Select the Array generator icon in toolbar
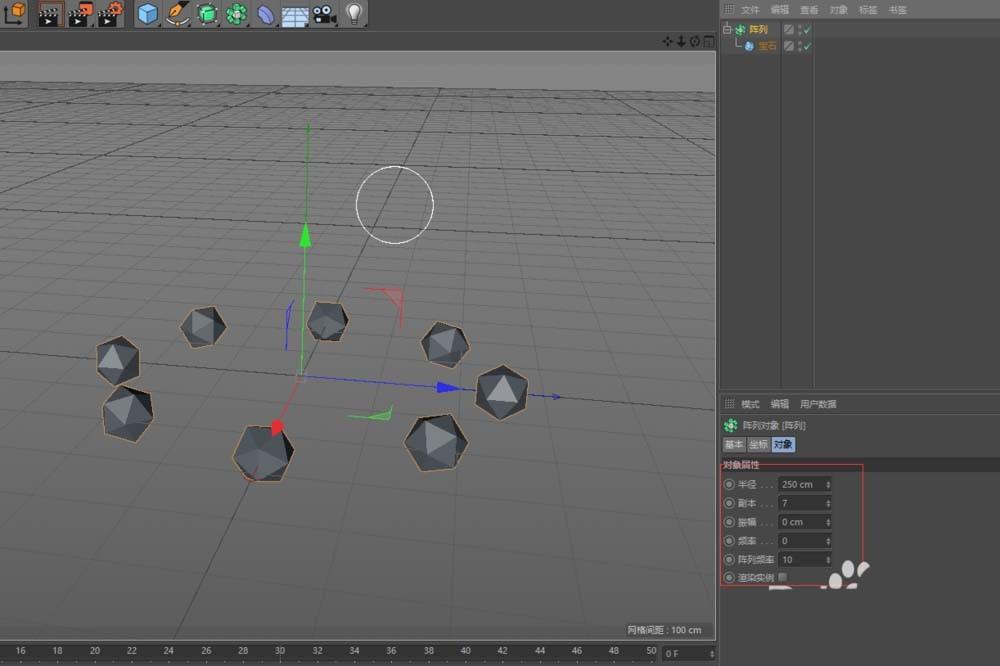This screenshot has width=1000, height=666. pos(234,14)
